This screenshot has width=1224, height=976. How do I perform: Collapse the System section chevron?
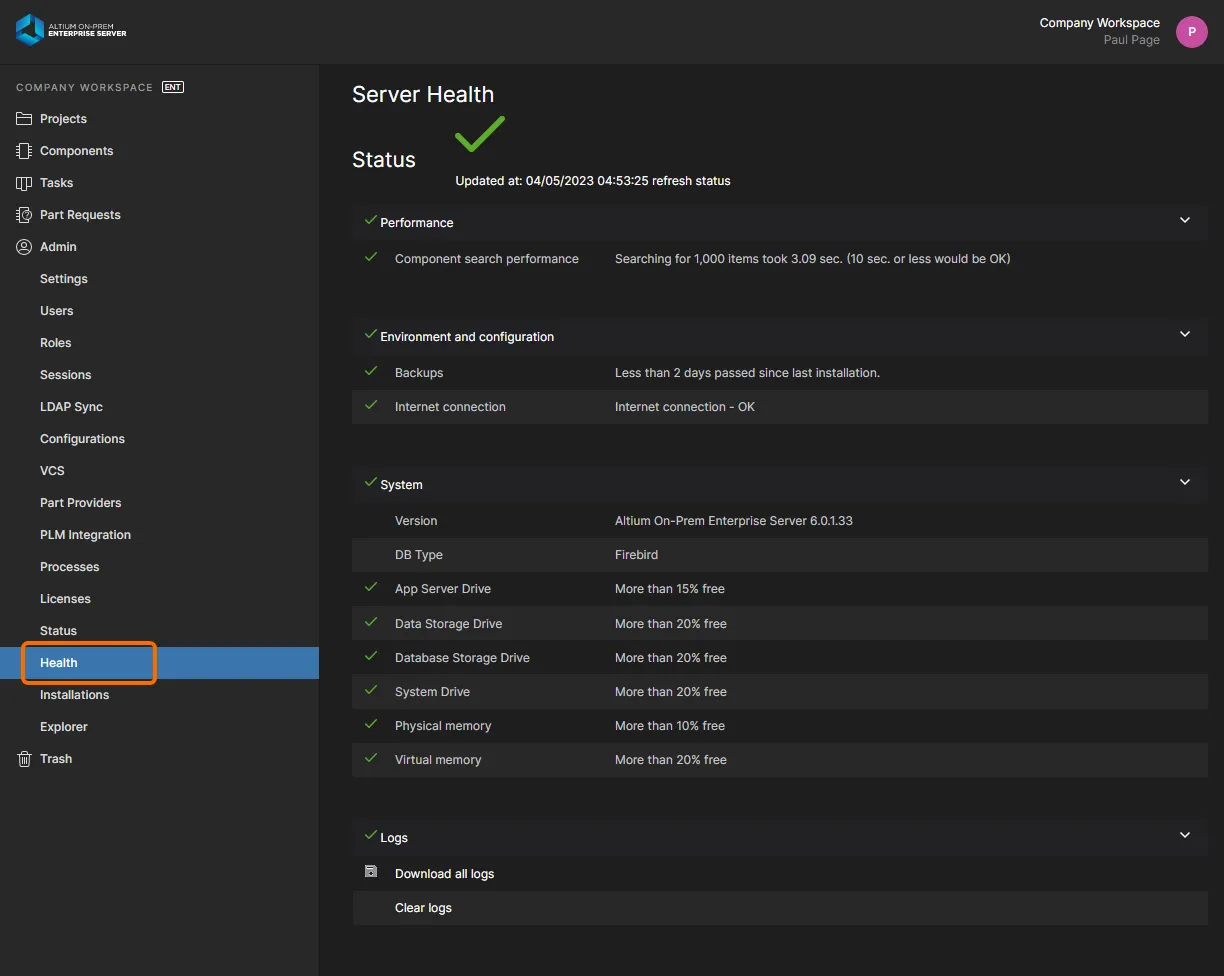1185,482
